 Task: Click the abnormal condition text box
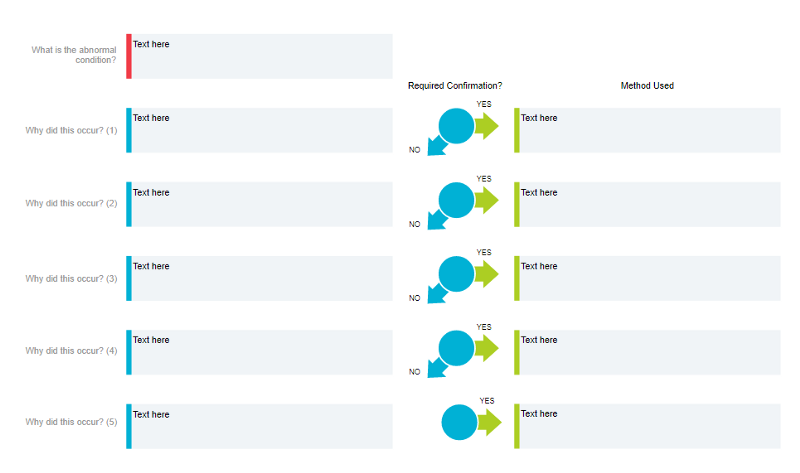coord(262,56)
